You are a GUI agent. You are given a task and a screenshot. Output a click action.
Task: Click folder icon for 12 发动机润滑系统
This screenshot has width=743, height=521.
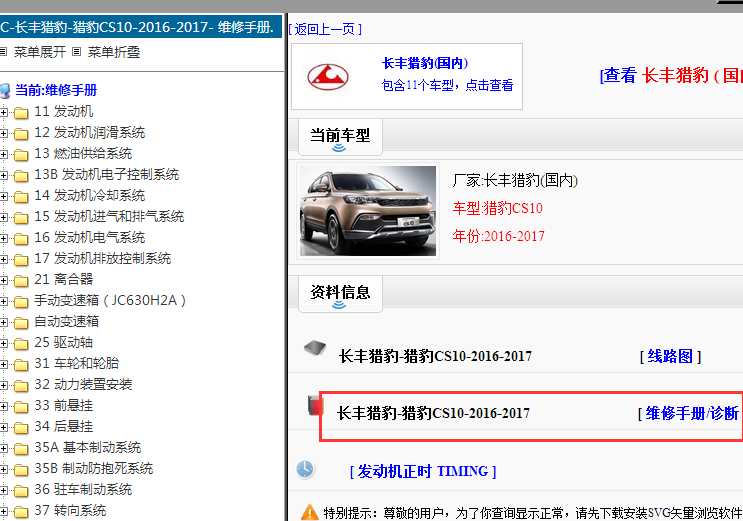point(21,134)
